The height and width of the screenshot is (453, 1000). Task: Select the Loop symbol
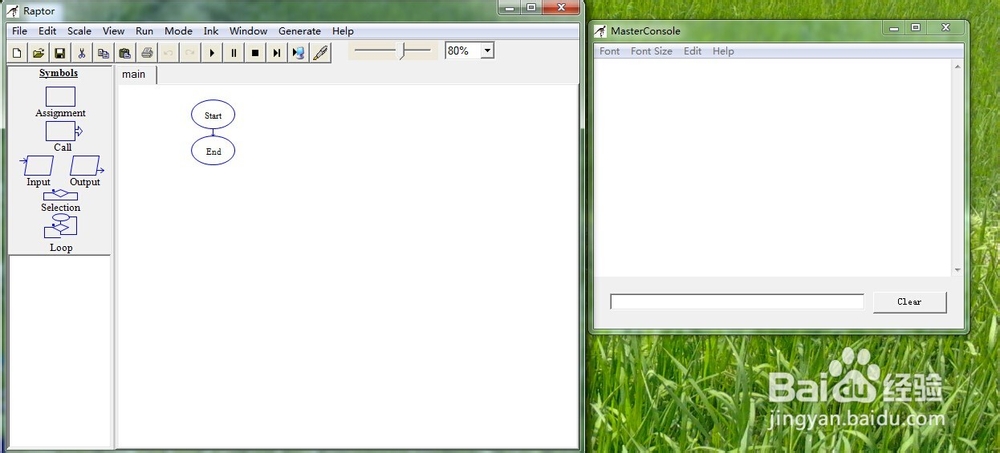pyautogui.click(x=61, y=226)
